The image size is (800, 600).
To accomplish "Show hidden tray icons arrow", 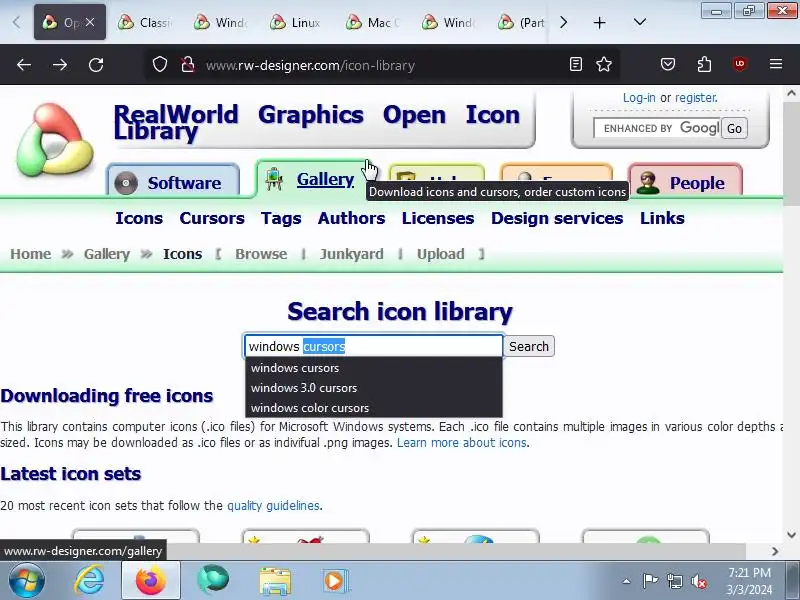I will [626, 581].
